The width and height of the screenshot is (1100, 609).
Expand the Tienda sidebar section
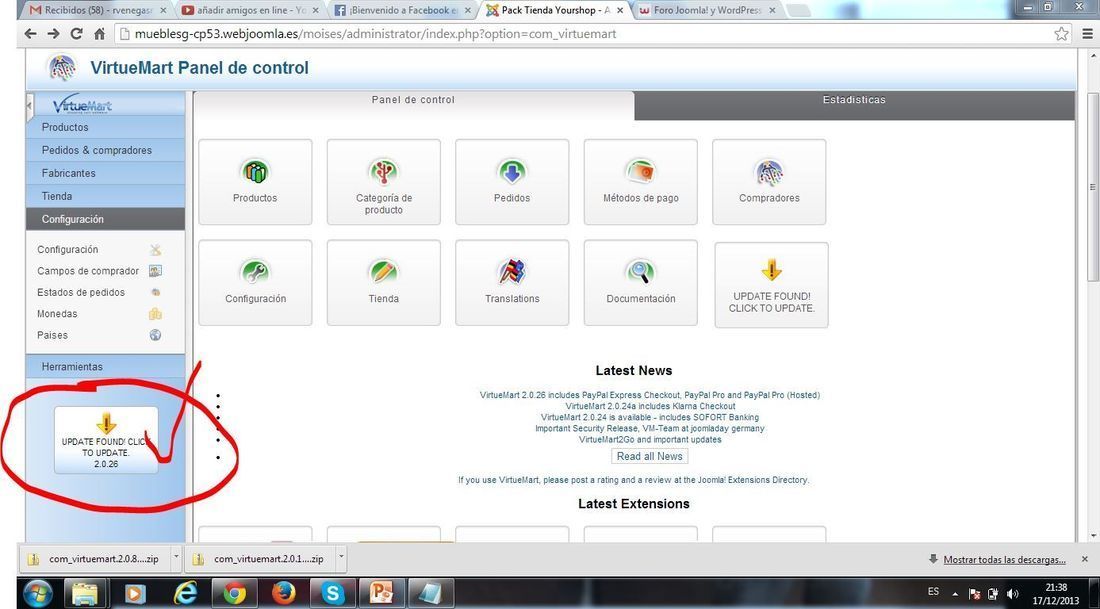[x=105, y=196]
